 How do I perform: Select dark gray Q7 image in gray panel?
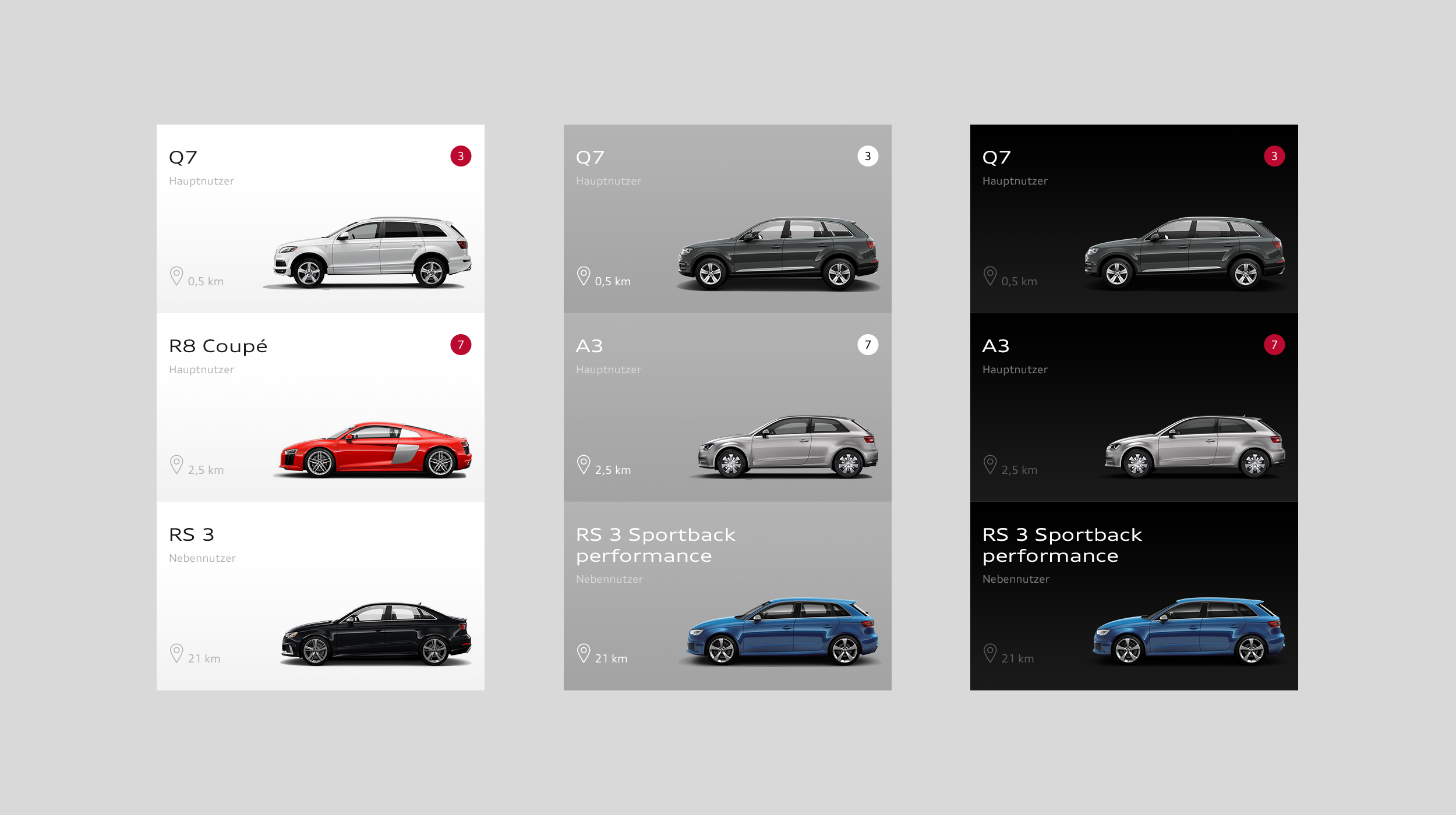[x=778, y=254]
